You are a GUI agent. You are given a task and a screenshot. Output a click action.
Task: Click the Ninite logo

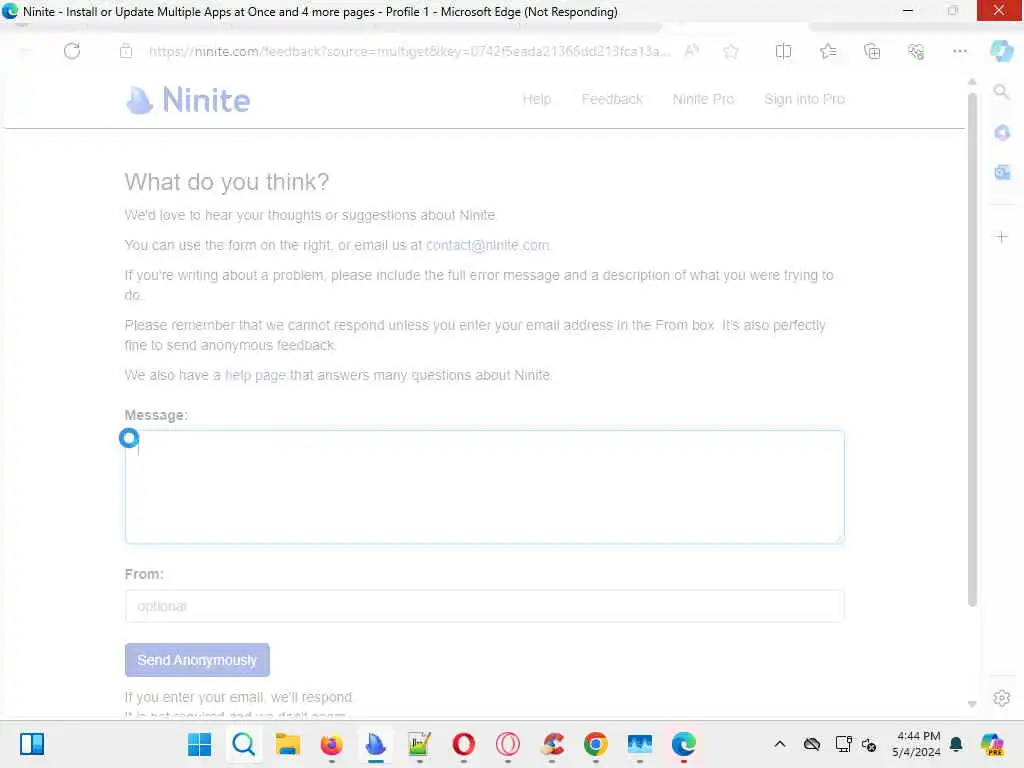pos(187,100)
